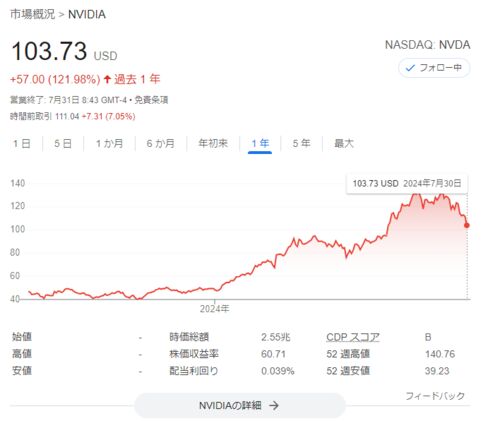Open the CDP スコア link
Viewport: 500px width, 421px height.
pyautogui.click(x=353, y=337)
